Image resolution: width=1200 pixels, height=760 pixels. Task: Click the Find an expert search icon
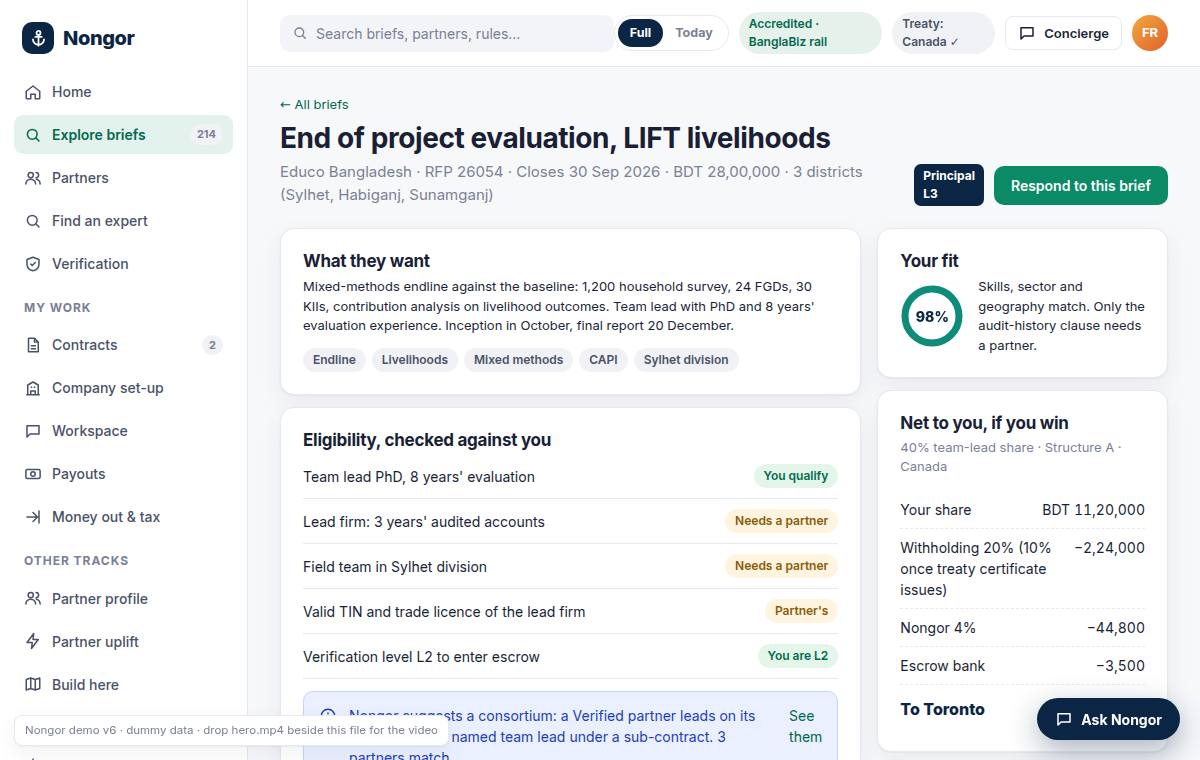click(x=33, y=221)
